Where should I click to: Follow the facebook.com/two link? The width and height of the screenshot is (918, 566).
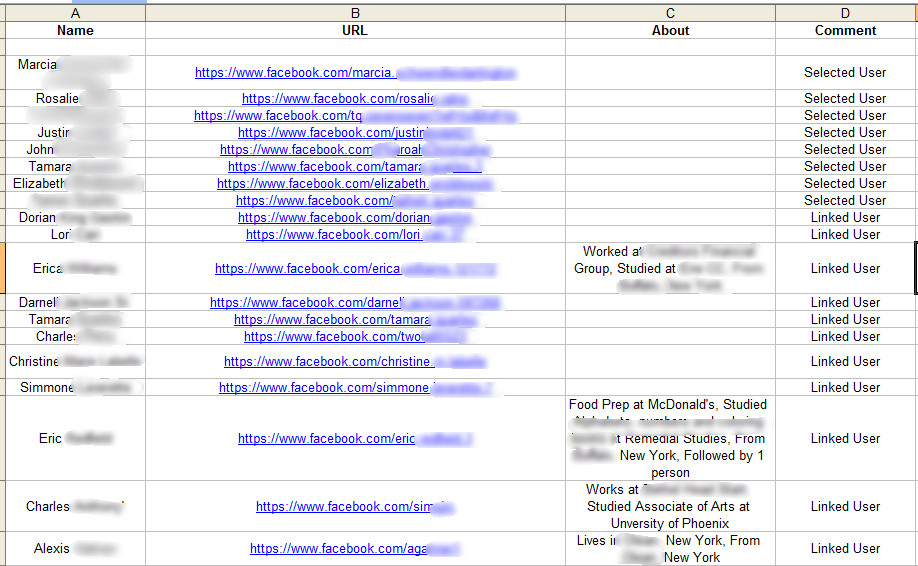click(x=355, y=337)
